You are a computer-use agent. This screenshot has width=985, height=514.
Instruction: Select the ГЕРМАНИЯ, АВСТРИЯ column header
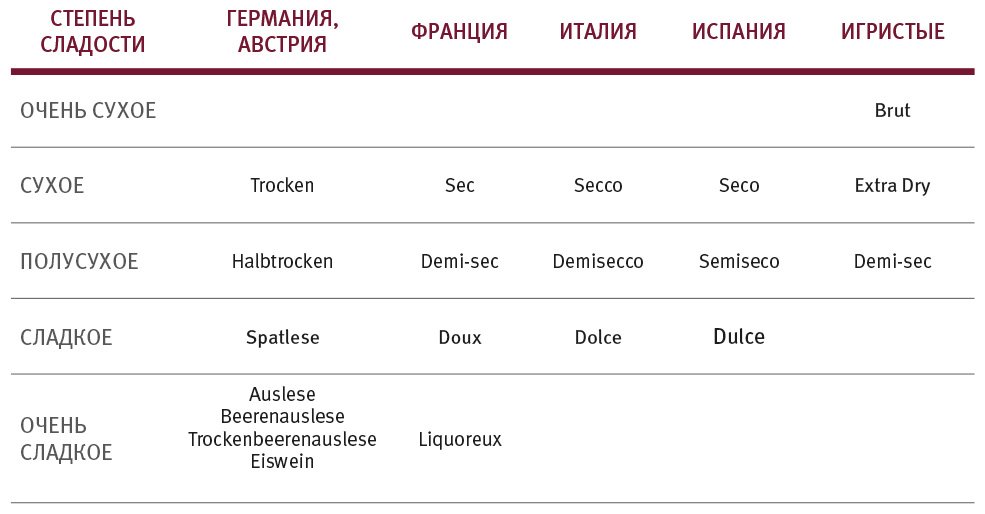pos(283,32)
